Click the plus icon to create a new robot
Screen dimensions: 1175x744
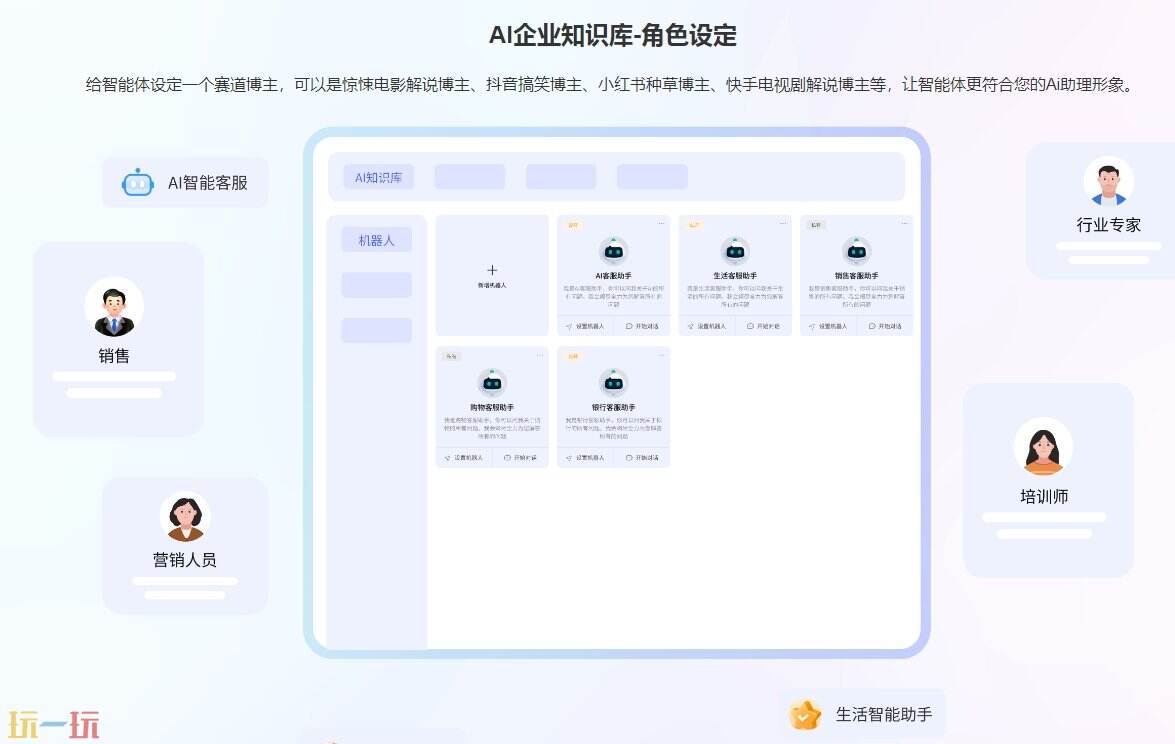pos(492,270)
